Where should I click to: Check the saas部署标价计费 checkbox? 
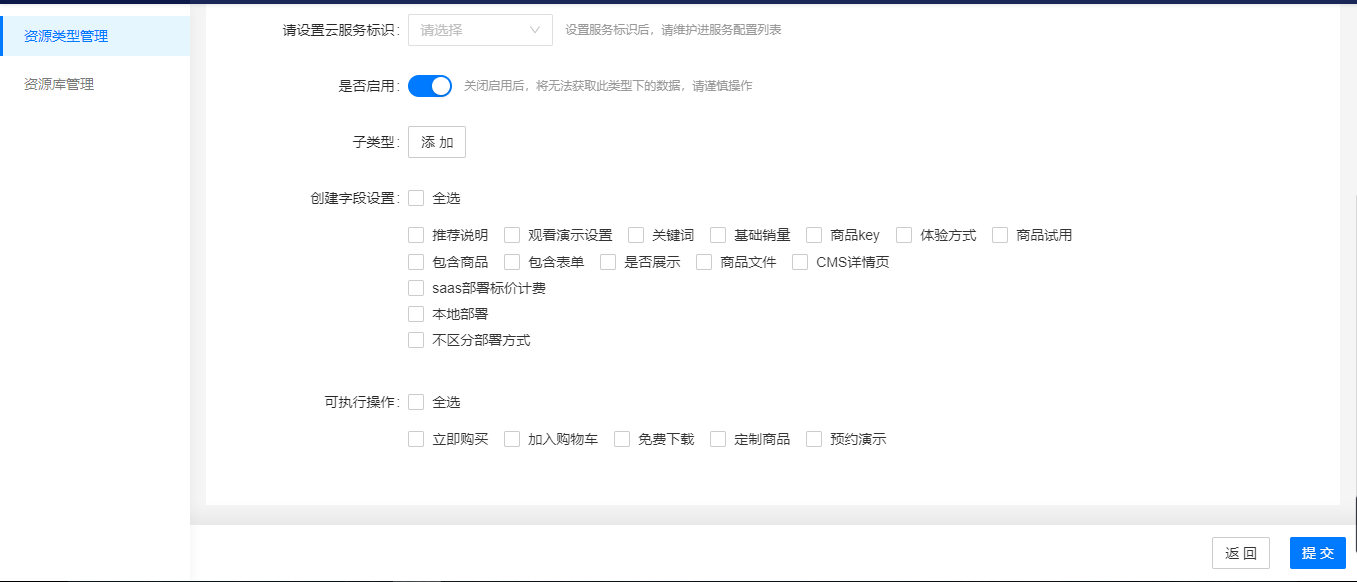(417, 288)
